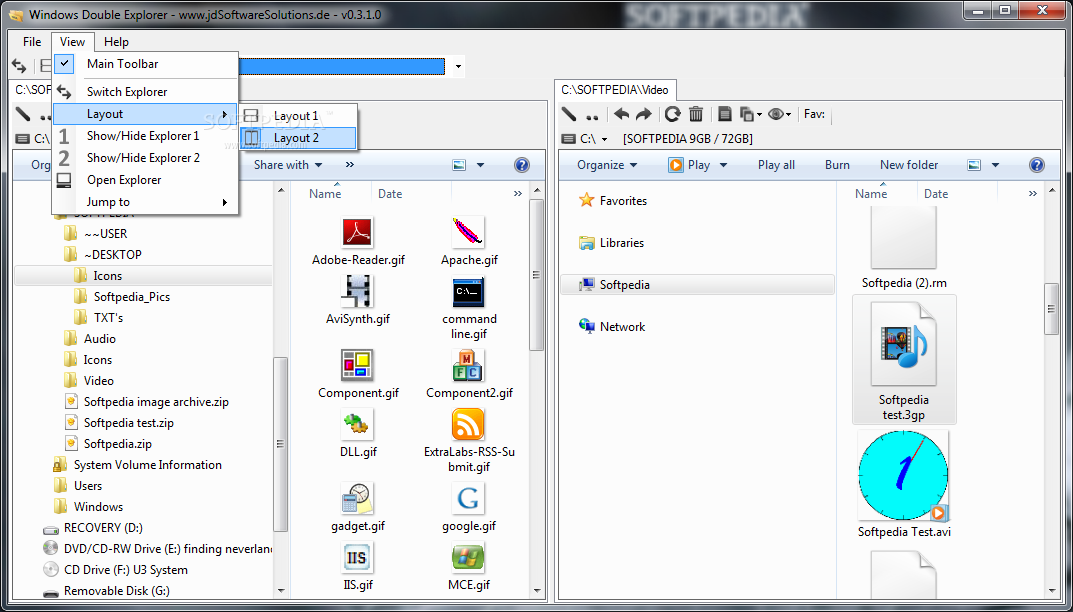
Task: Open help icon in right explorer pane
Action: 1037,164
